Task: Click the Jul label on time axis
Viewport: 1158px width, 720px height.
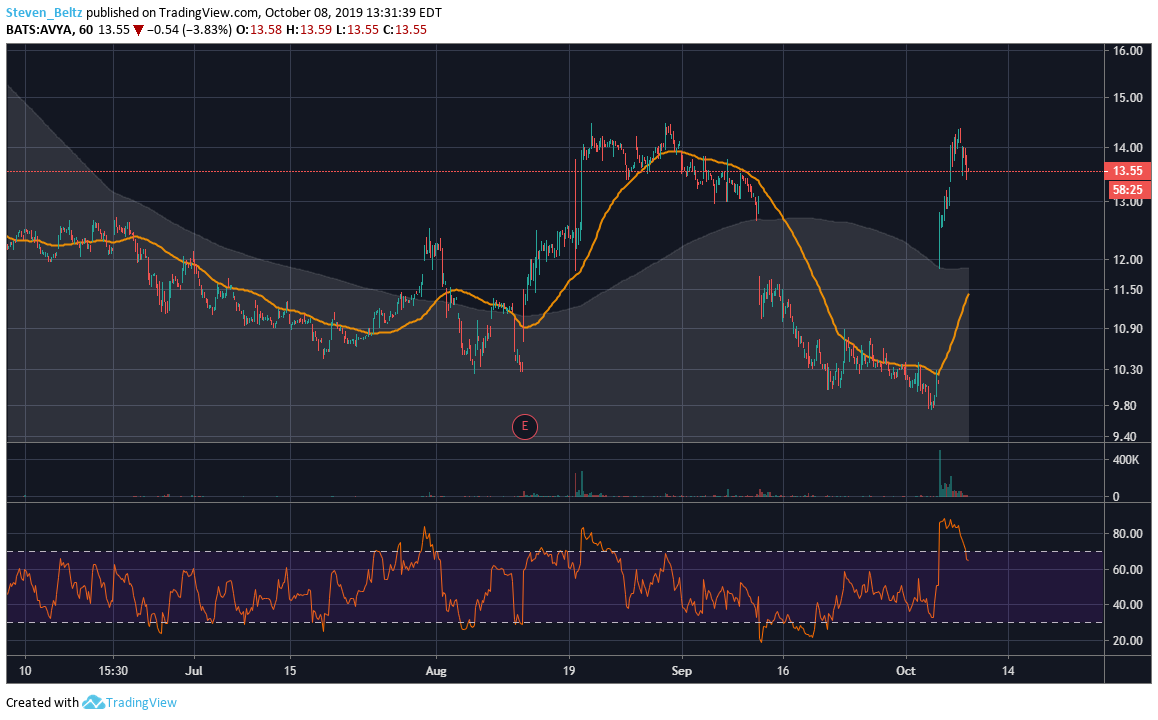Action: point(194,671)
